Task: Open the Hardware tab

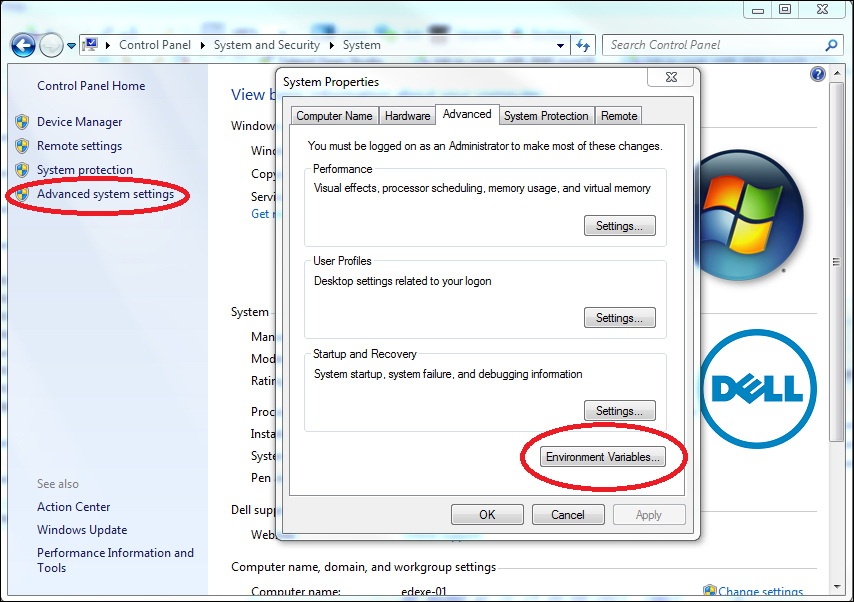Action: click(x=408, y=116)
